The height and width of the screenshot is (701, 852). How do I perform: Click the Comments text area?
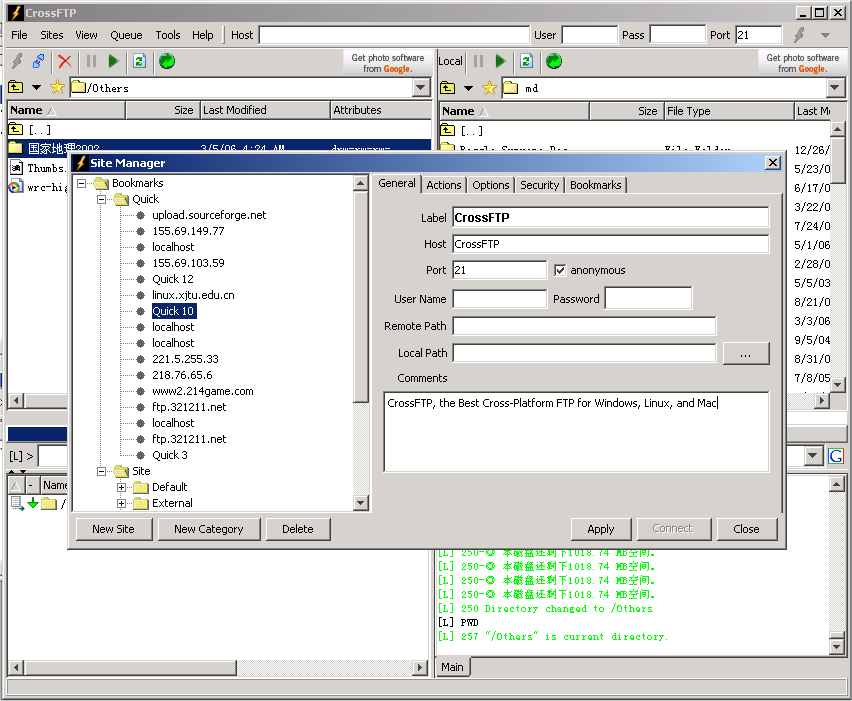coord(576,432)
